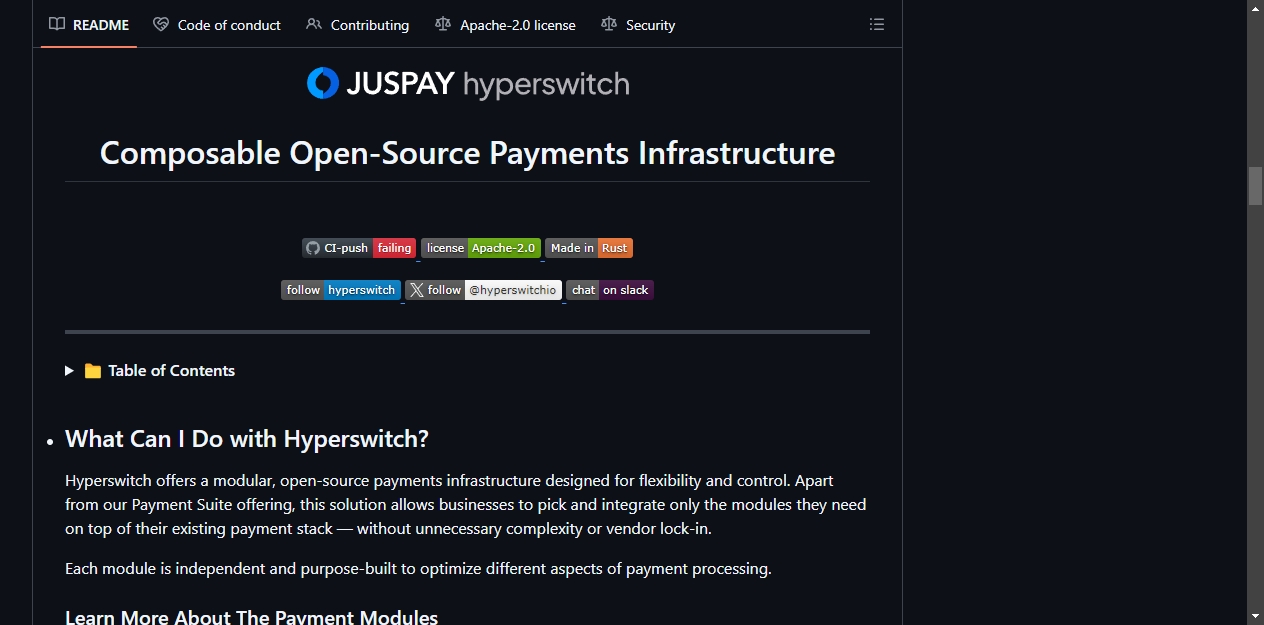1264x625 pixels.
Task: Click the JUSPAY hyperswitch logo text
Action: coord(488,84)
